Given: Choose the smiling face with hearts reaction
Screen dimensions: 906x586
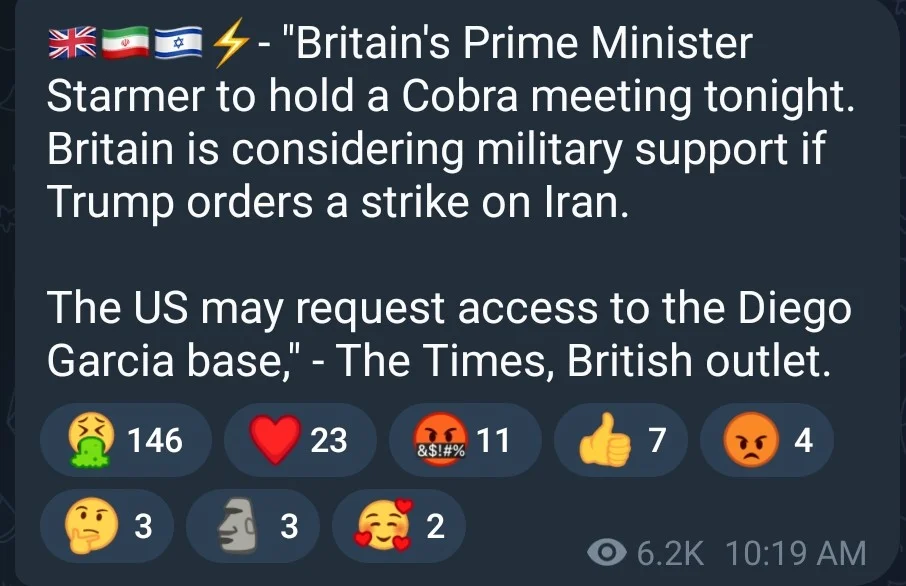Looking at the screenshot, I should tap(399, 526).
